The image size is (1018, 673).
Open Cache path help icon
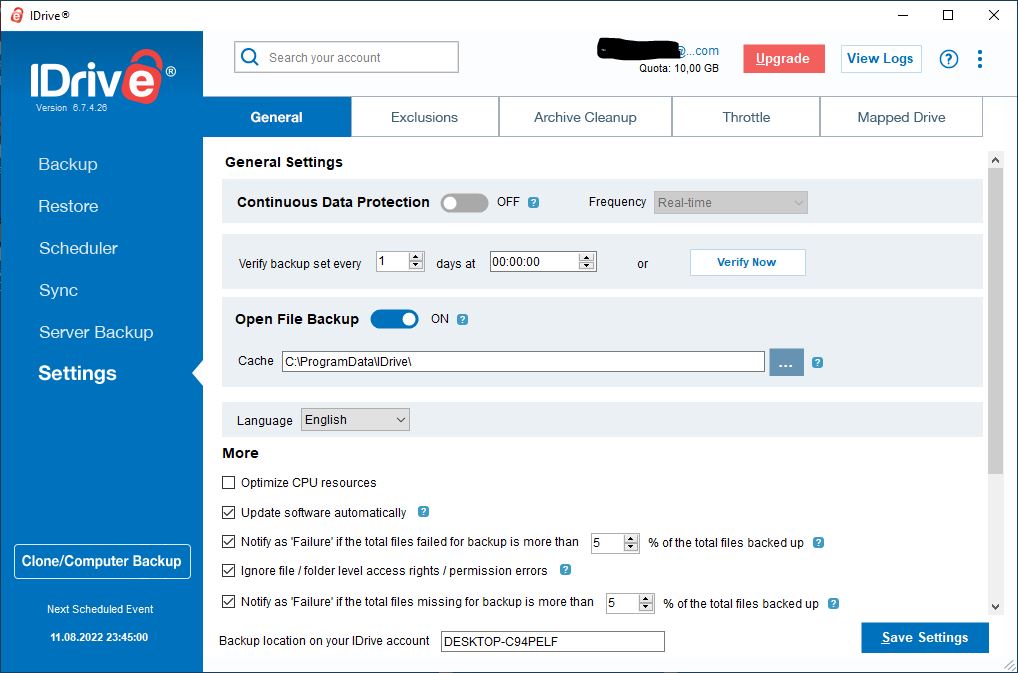817,362
